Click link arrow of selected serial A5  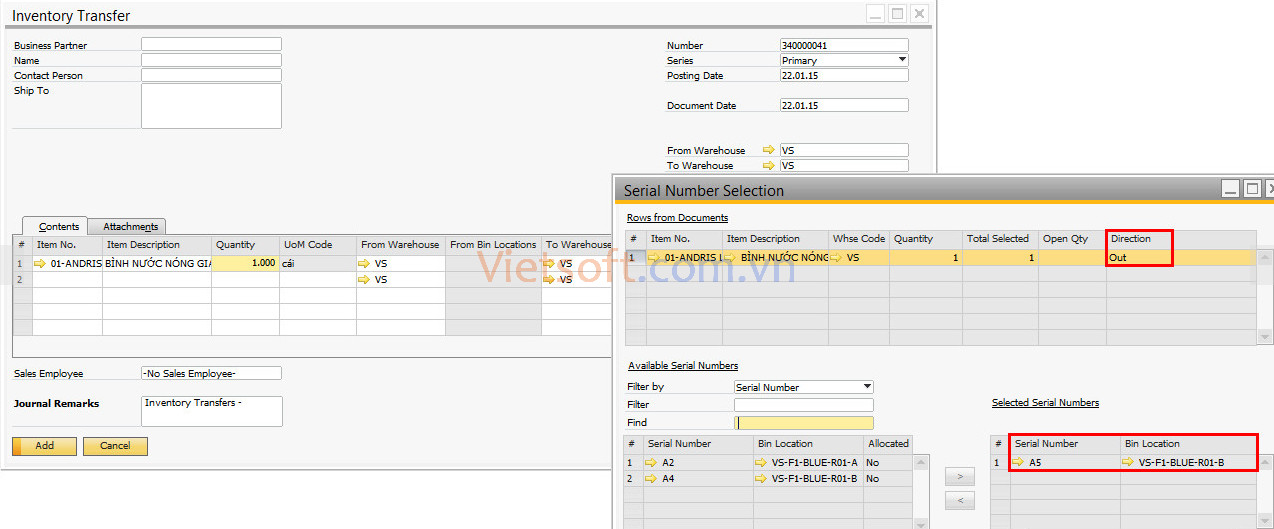point(1018,462)
